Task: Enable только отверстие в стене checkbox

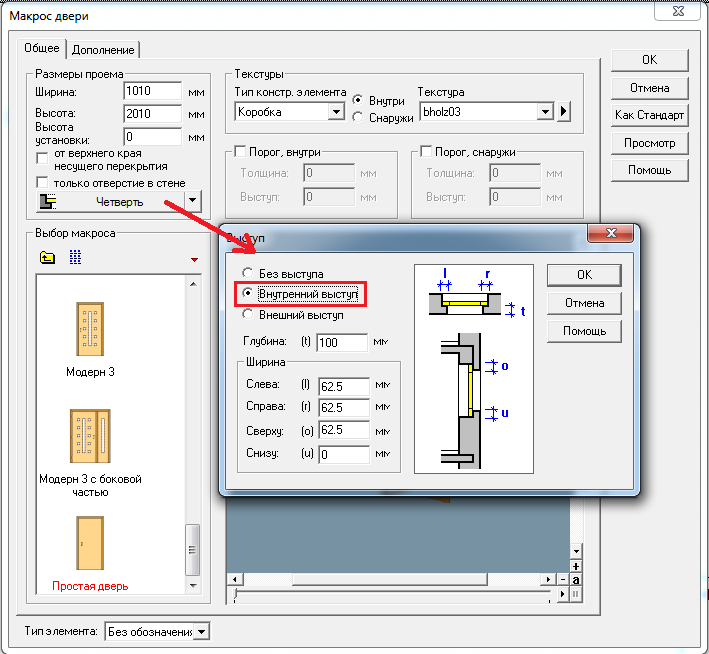Action: click(42, 182)
